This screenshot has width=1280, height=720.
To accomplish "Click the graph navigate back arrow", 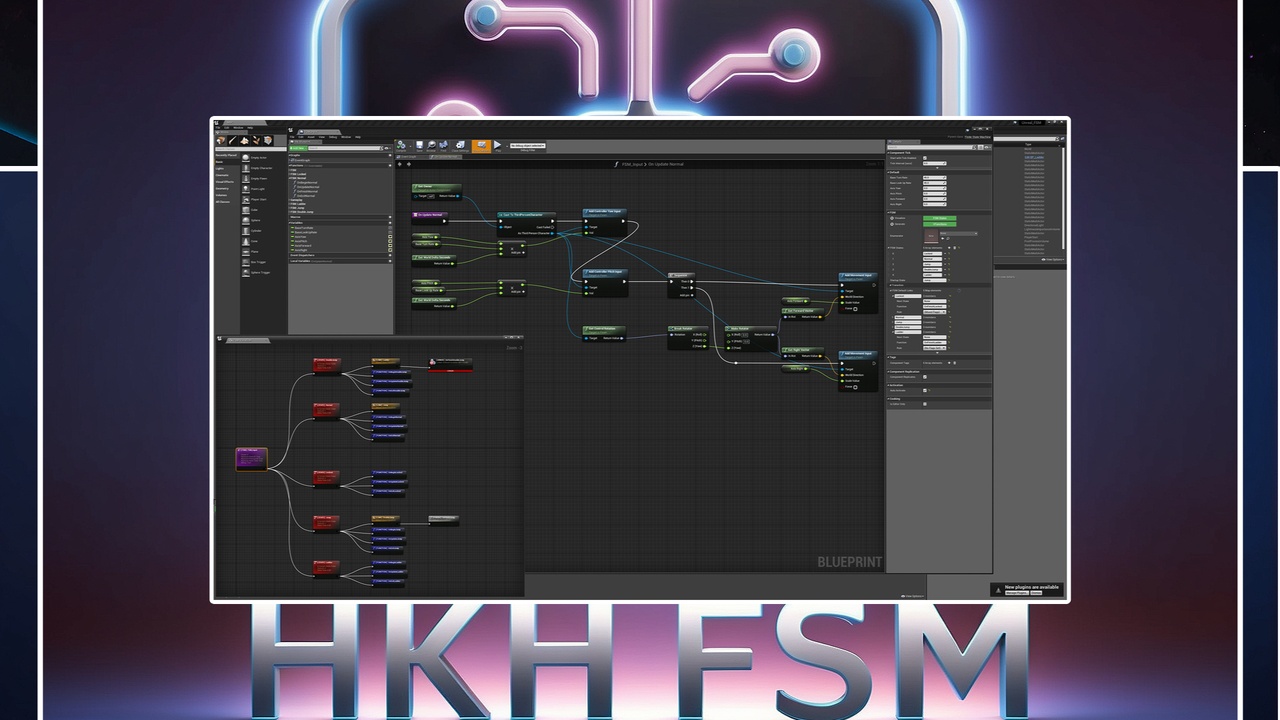I will point(399,164).
